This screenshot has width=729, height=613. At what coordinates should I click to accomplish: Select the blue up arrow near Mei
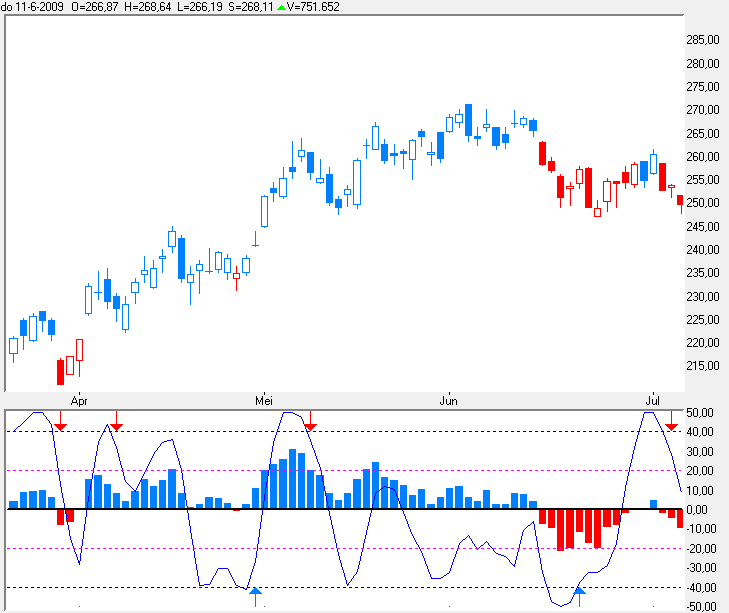(255, 595)
